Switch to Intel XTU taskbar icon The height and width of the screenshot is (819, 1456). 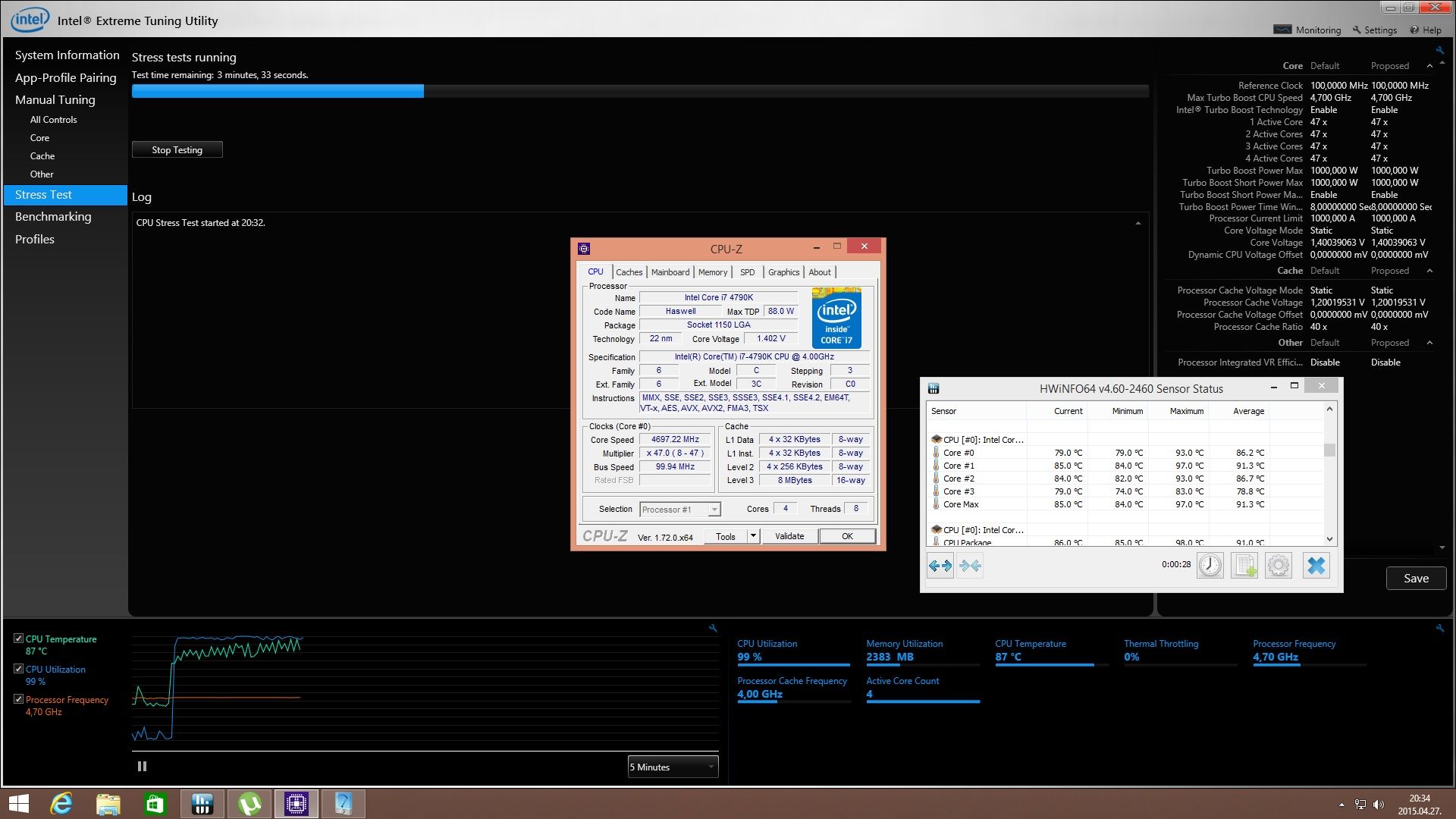[x=344, y=804]
